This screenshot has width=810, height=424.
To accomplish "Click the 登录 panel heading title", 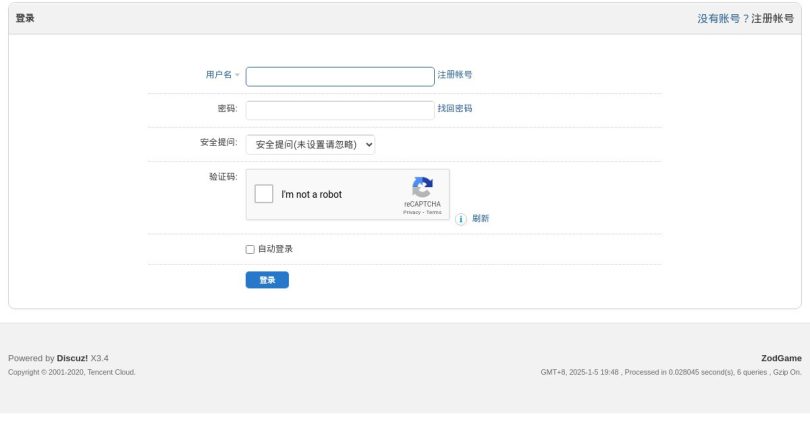I will click(x=25, y=18).
